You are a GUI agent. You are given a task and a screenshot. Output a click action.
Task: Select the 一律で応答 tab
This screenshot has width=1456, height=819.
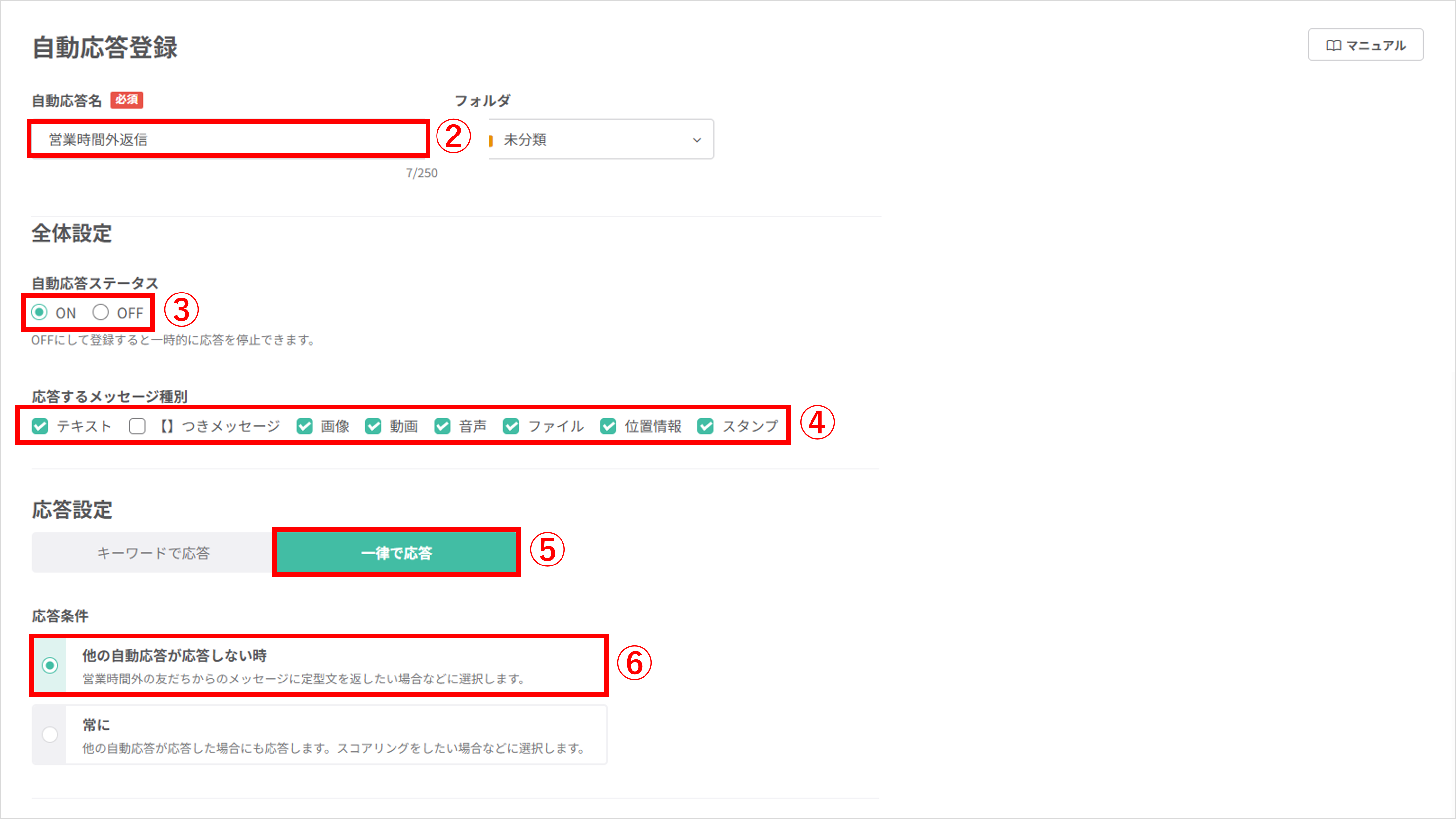(396, 552)
